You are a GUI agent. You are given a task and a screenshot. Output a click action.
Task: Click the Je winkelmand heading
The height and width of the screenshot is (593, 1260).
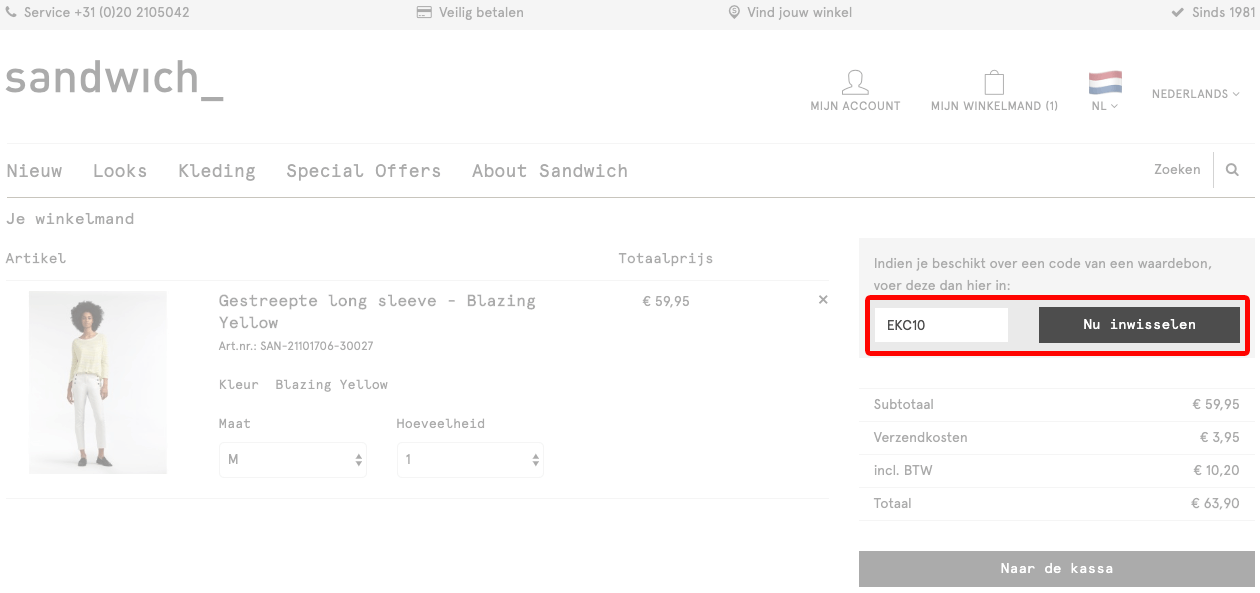point(70,219)
